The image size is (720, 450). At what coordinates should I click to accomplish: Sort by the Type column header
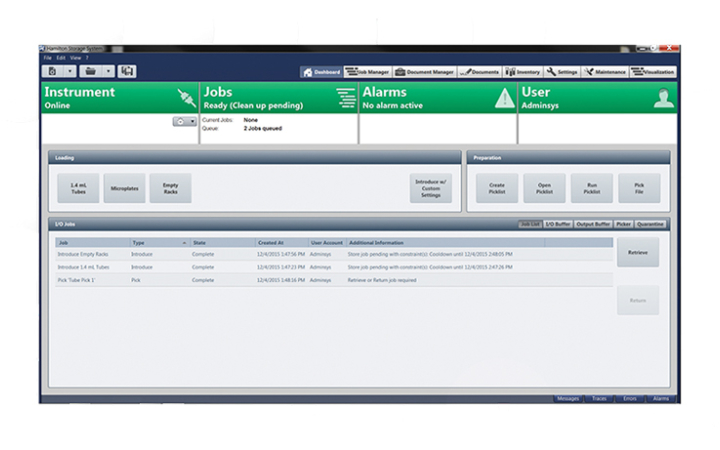click(160, 243)
